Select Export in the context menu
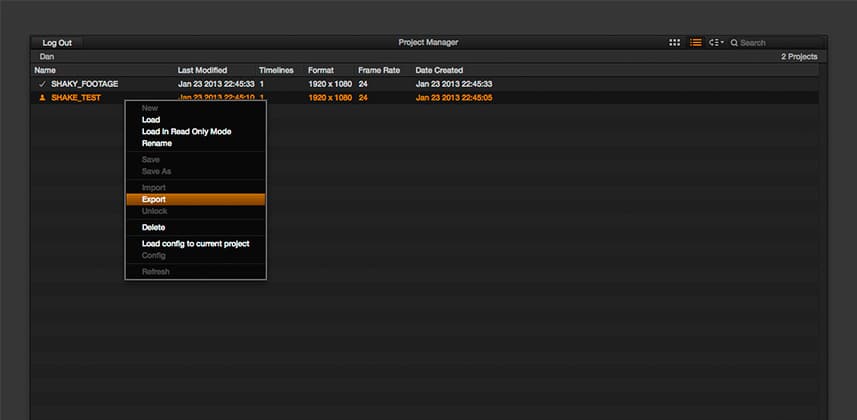The height and width of the screenshot is (420, 857). pos(196,200)
